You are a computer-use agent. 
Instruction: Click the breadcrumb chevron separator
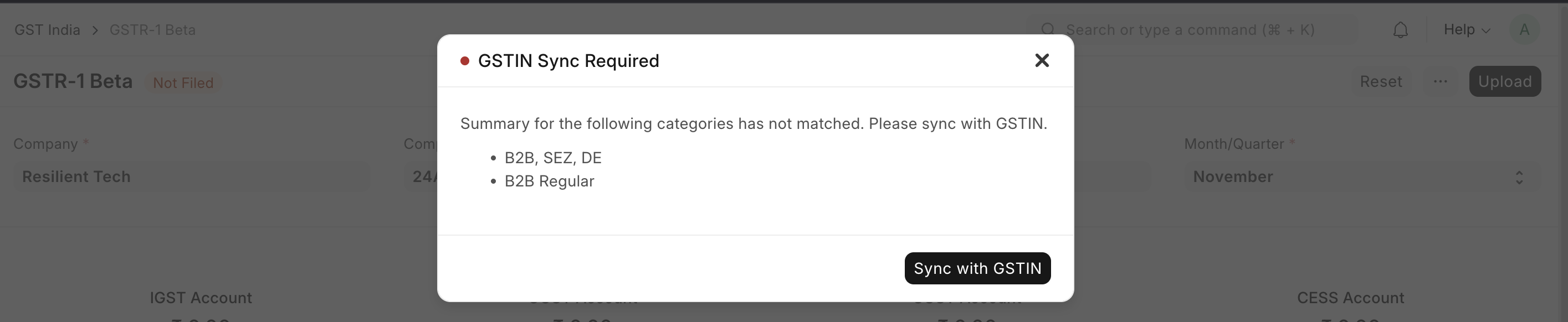[95, 30]
